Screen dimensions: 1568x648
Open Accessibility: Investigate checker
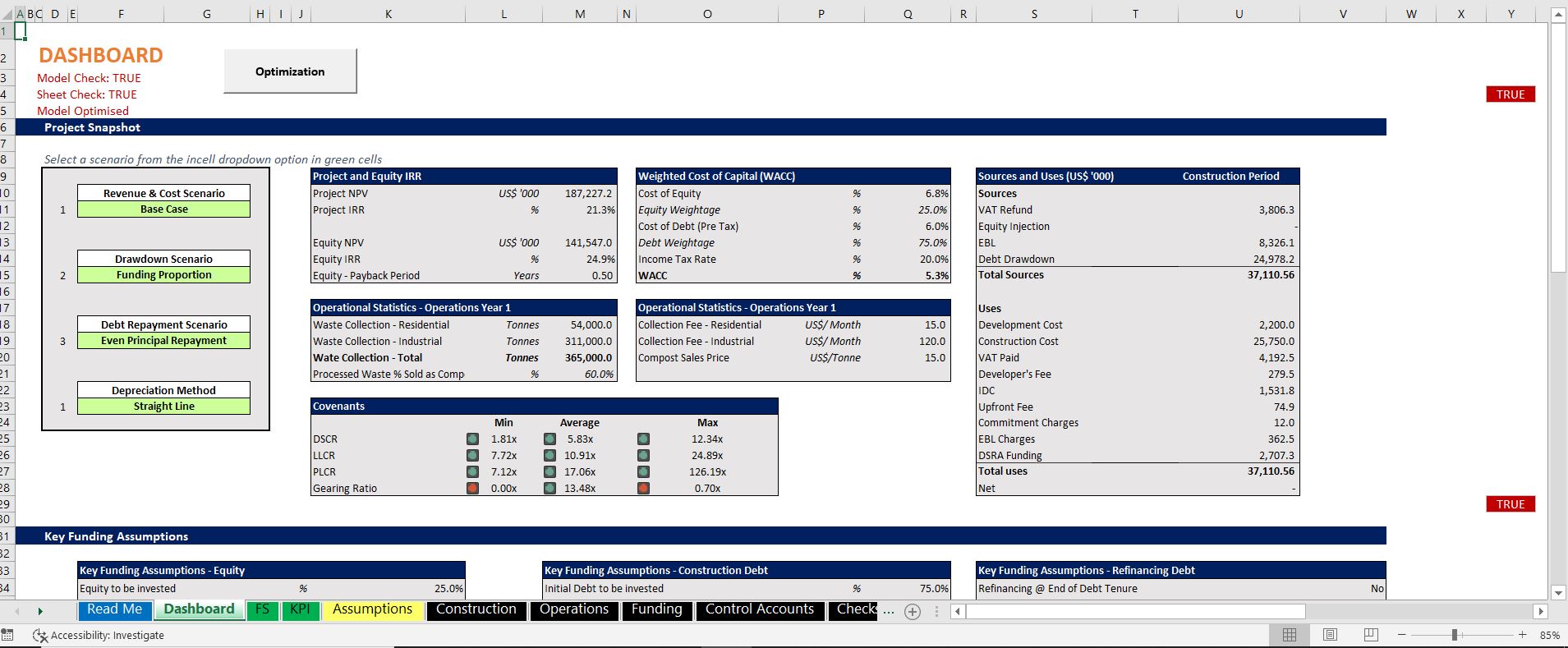point(98,635)
